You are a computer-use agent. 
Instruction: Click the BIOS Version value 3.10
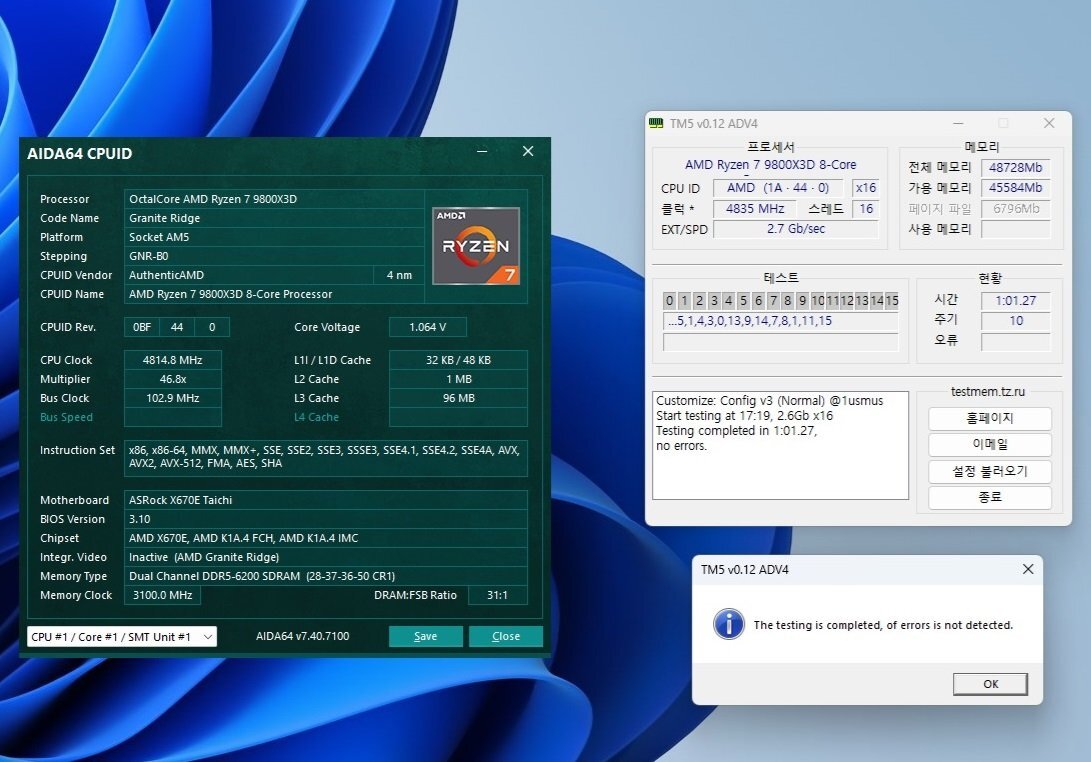click(326, 519)
